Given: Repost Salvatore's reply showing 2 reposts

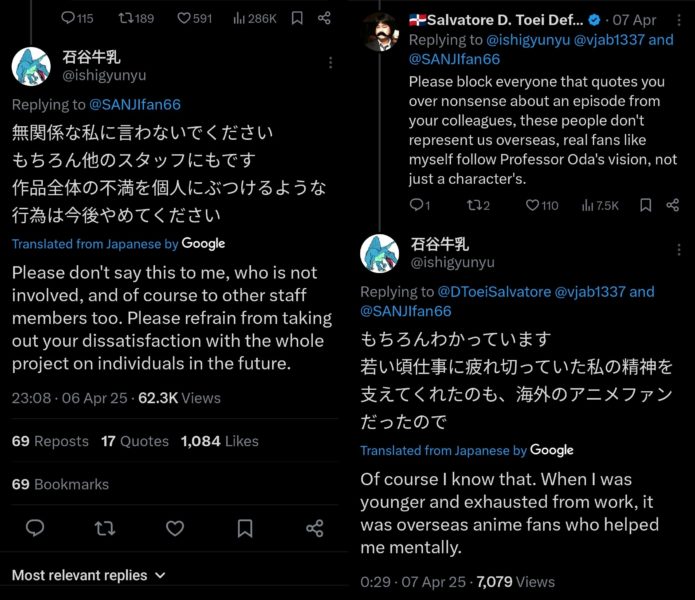Looking at the screenshot, I should 478,205.
